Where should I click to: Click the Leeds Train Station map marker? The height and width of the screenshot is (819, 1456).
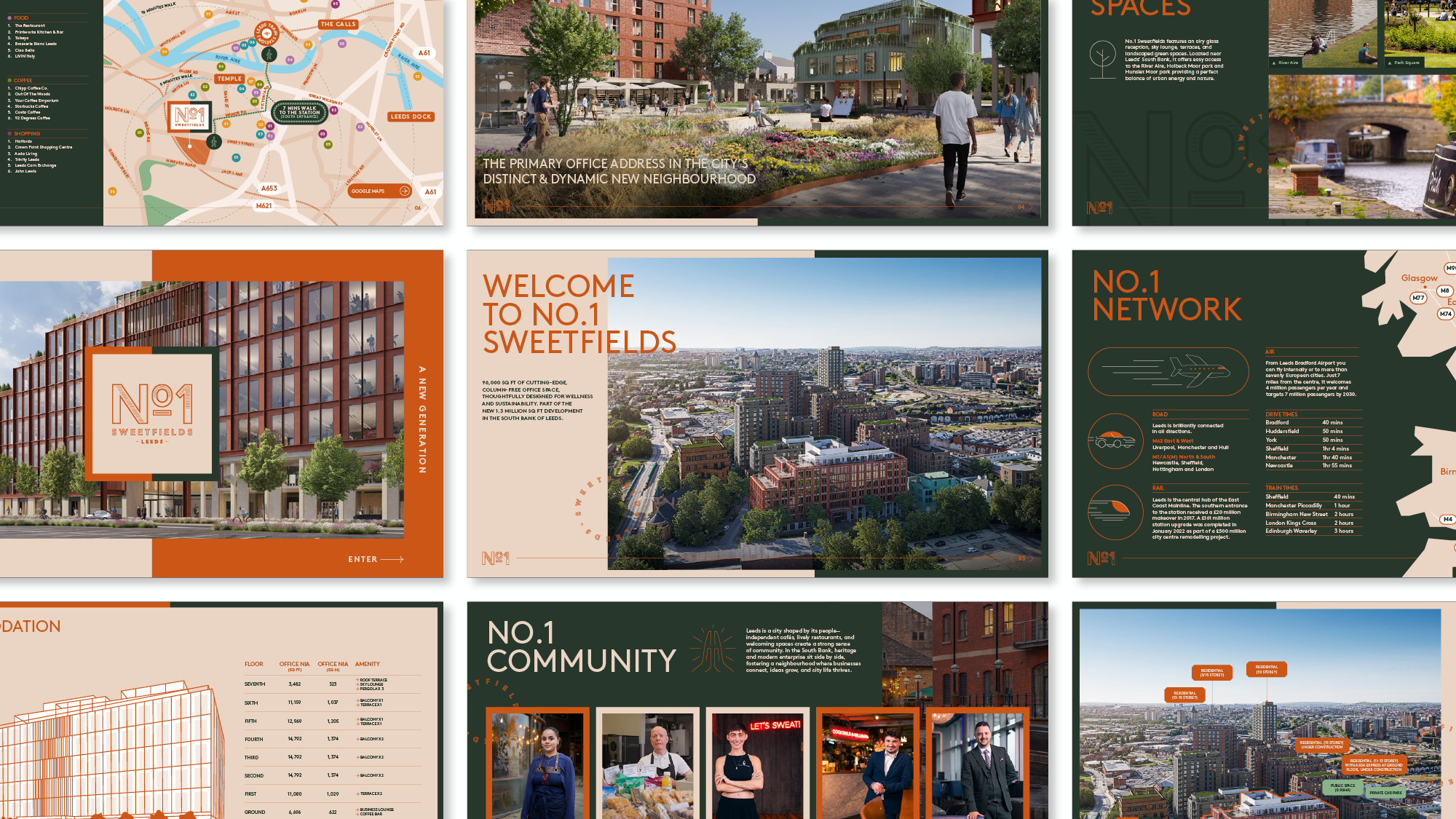click(x=266, y=33)
